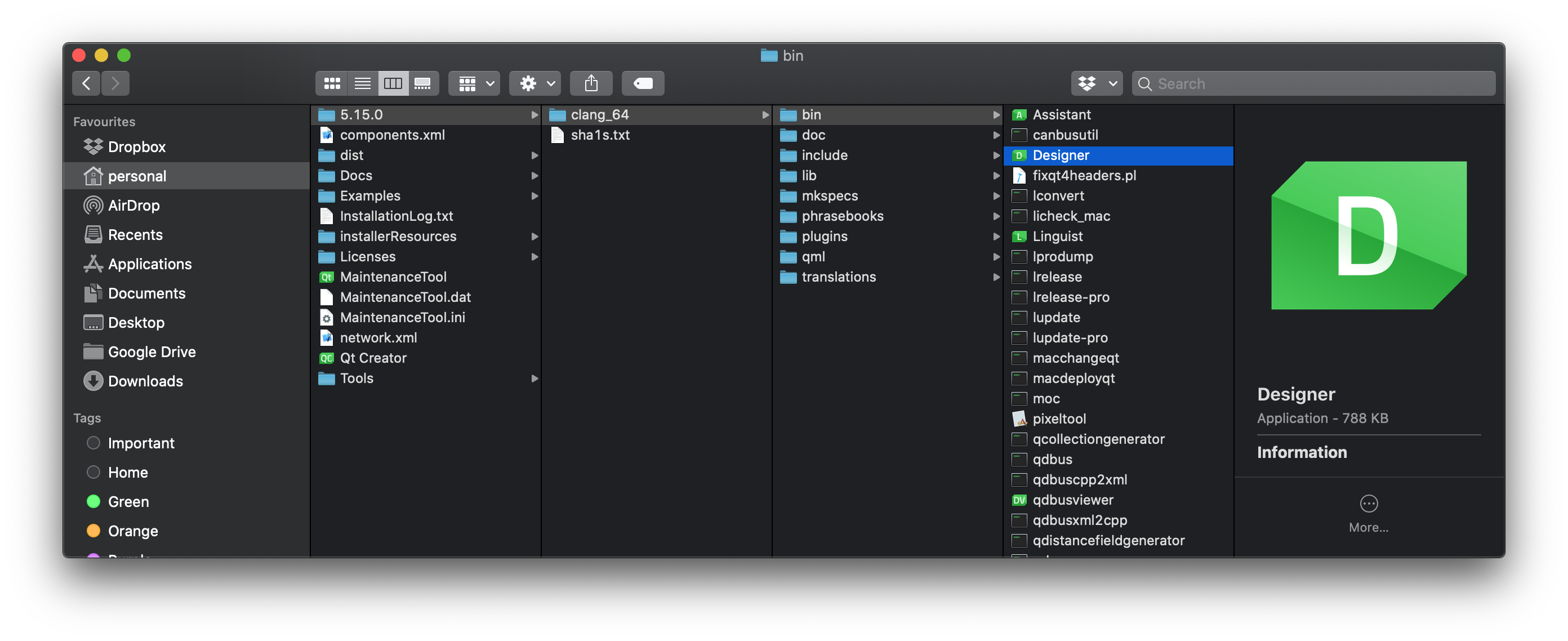Go back with the left chevron button

[x=86, y=83]
